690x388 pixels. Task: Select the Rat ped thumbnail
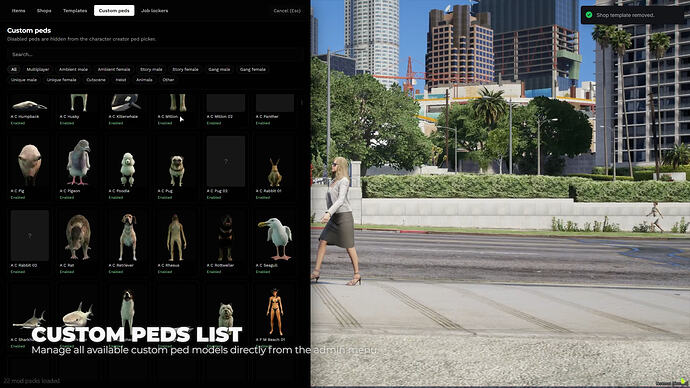click(79, 236)
